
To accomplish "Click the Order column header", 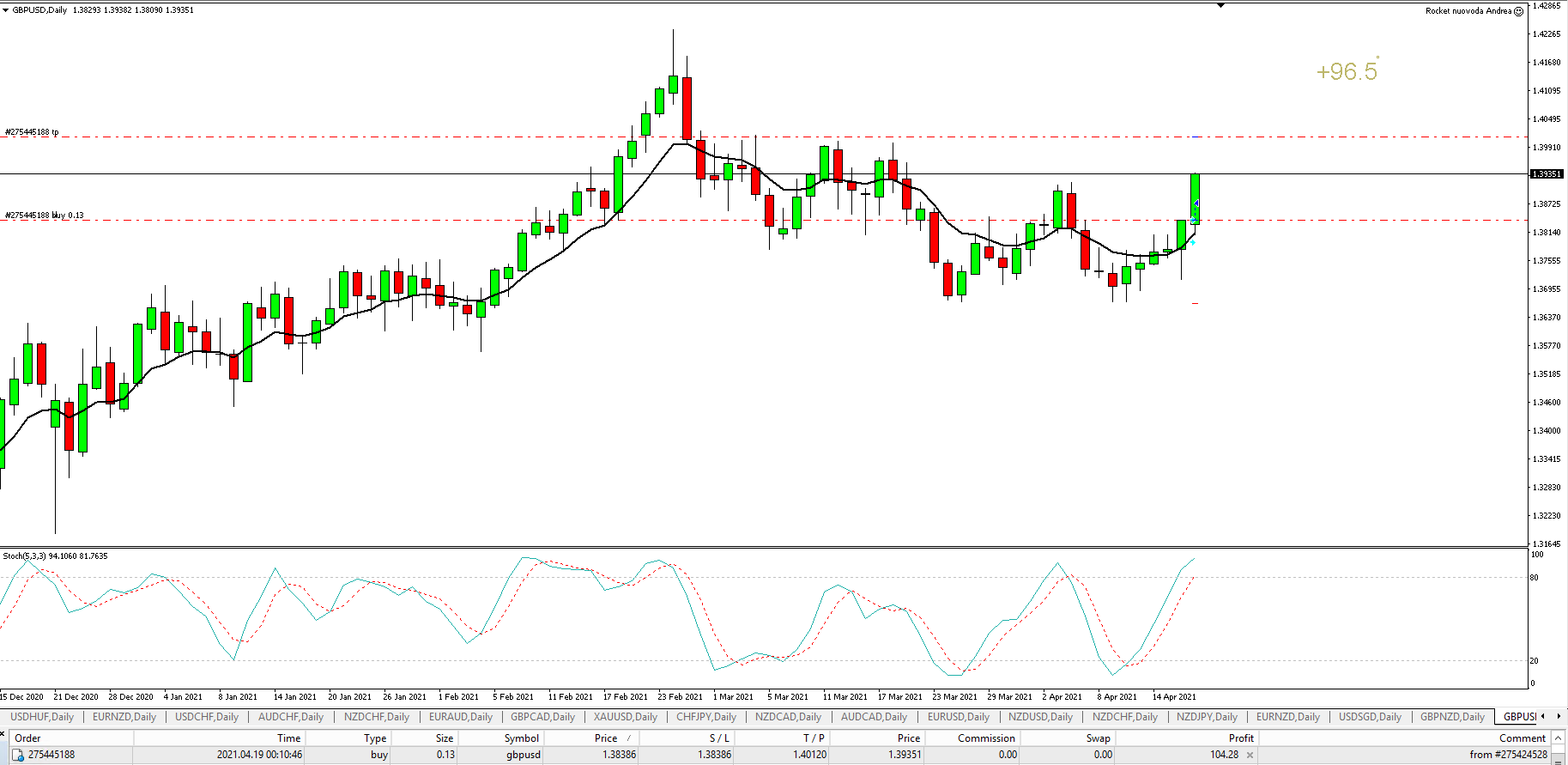I will pyautogui.click(x=27, y=738).
